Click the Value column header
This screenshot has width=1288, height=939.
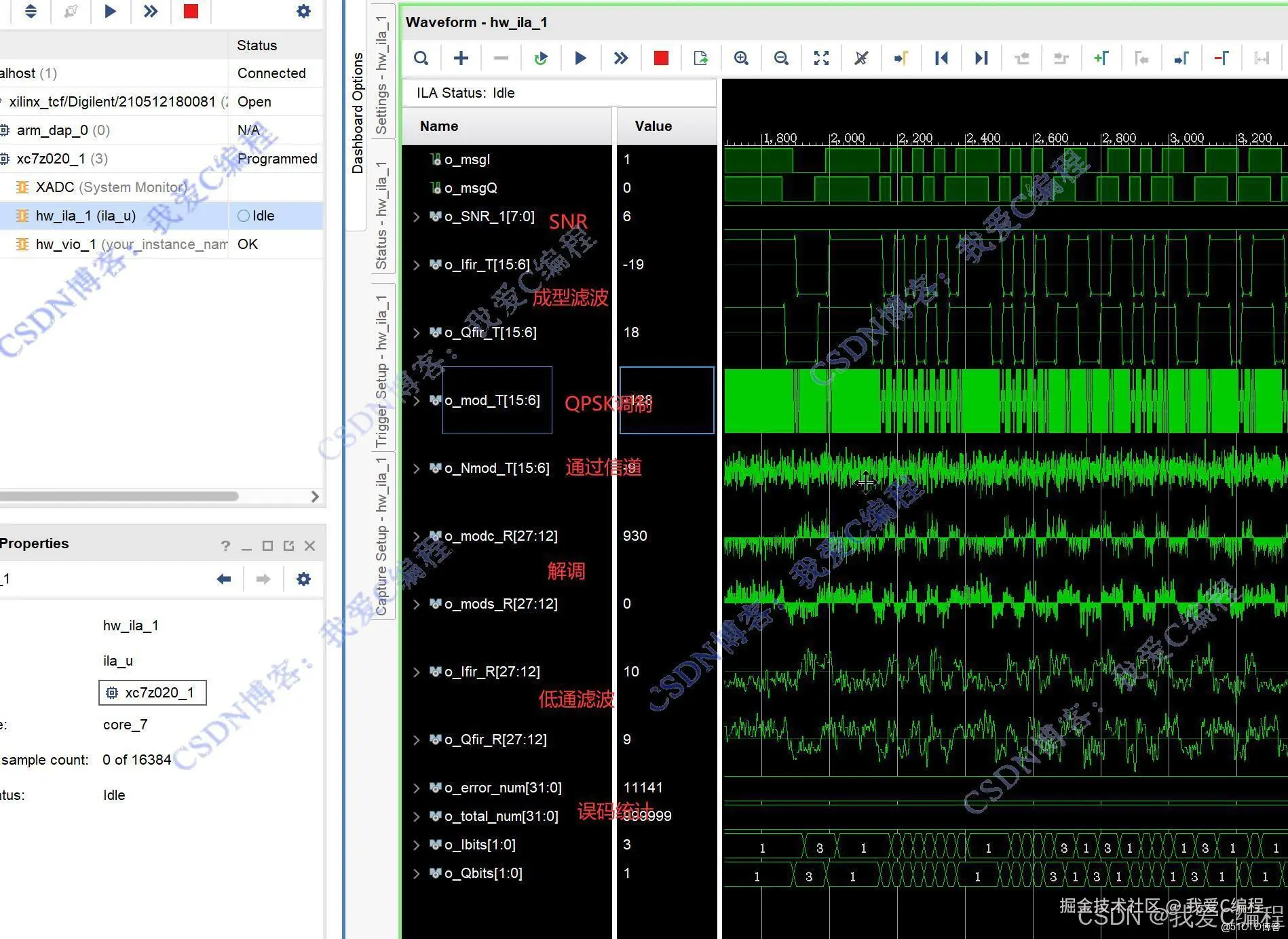coord(666,126)
